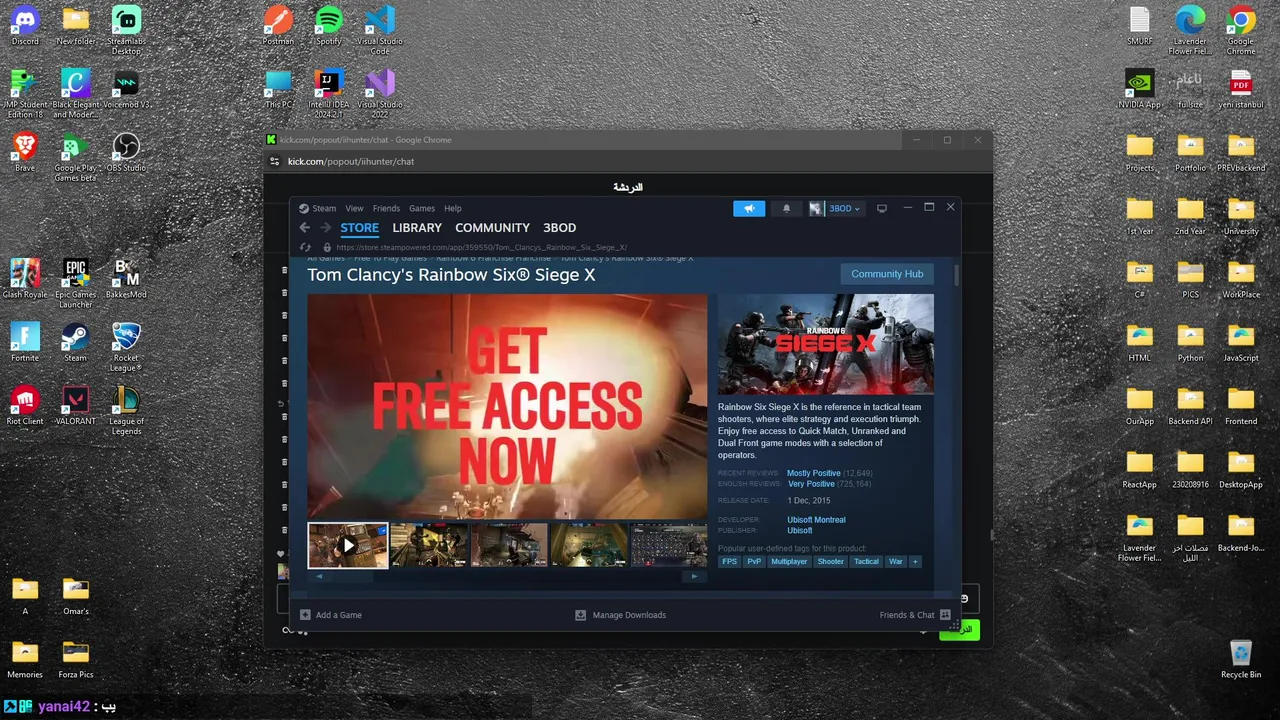The height and width of the screenshot is (720, 1280).
Task: Go forward in Steam store navigation
Action: point(326,228)
